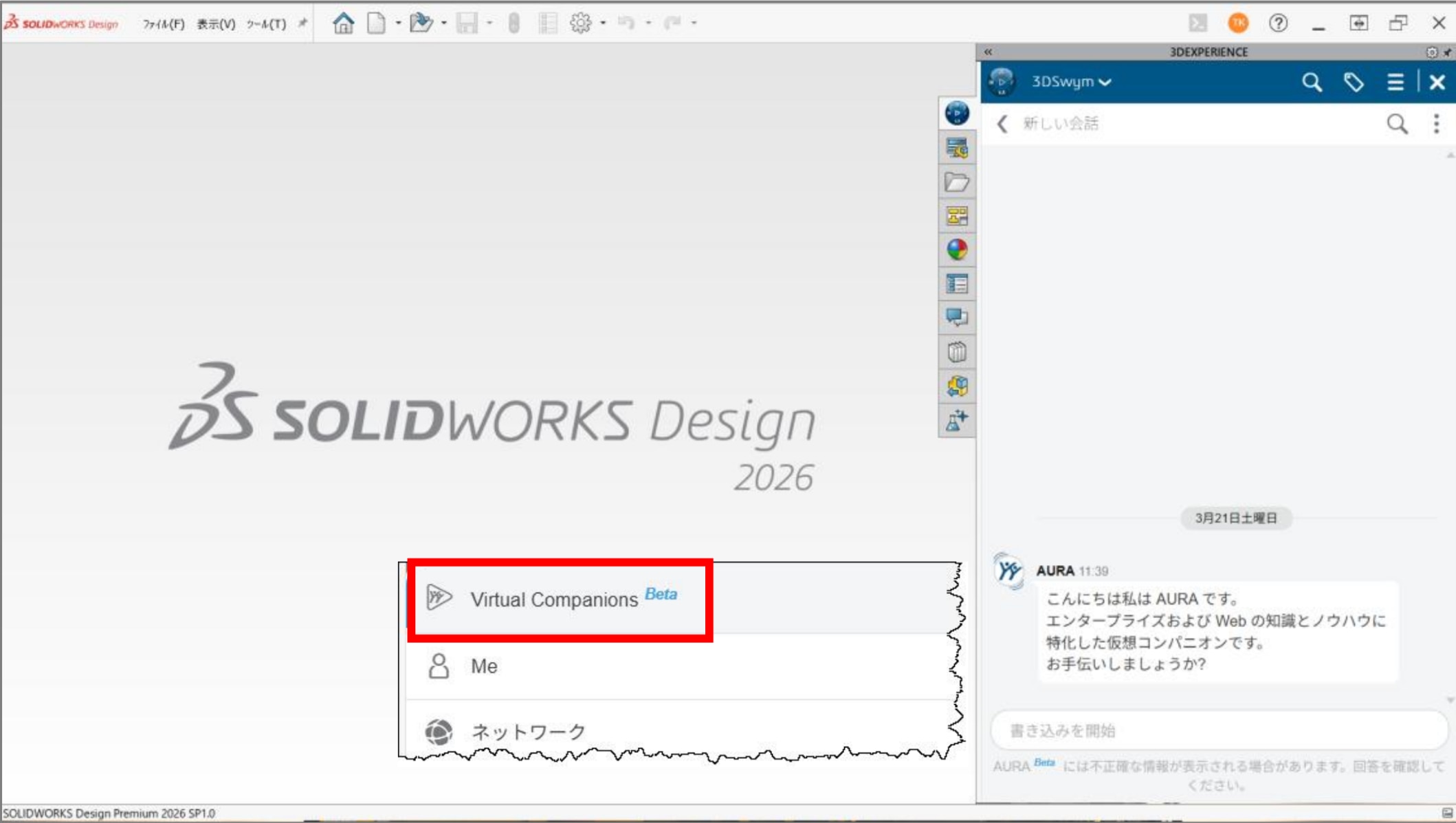Image resolution: width=1456 pixels, height=823 pixels.
Task: Click the chat scrollbar down arrow
Action: (x=1450, y=700)
